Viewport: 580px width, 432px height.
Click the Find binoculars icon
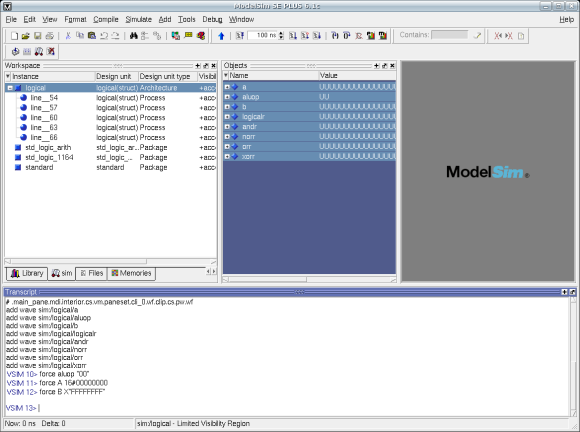coord(133,36)
